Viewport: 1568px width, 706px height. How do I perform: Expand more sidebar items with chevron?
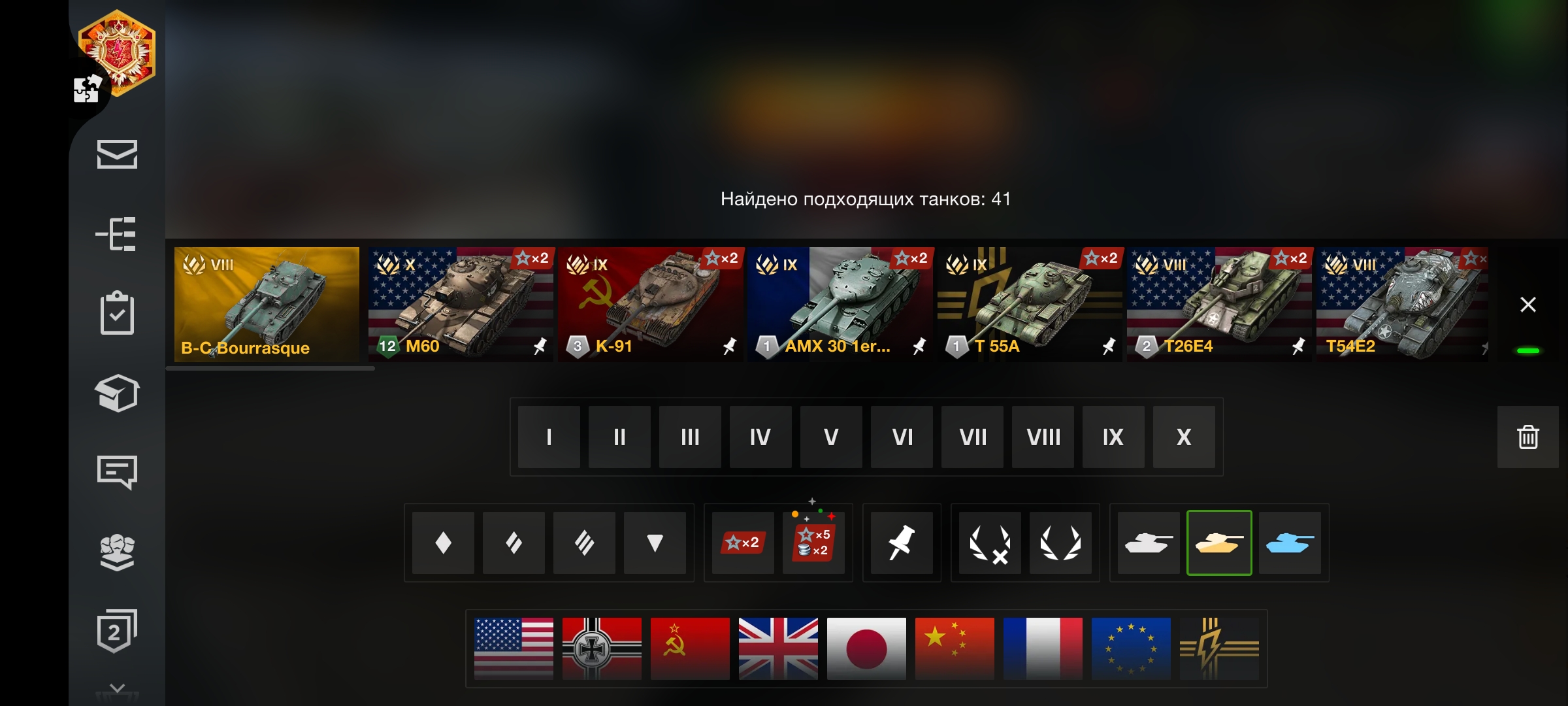point(117,688)
